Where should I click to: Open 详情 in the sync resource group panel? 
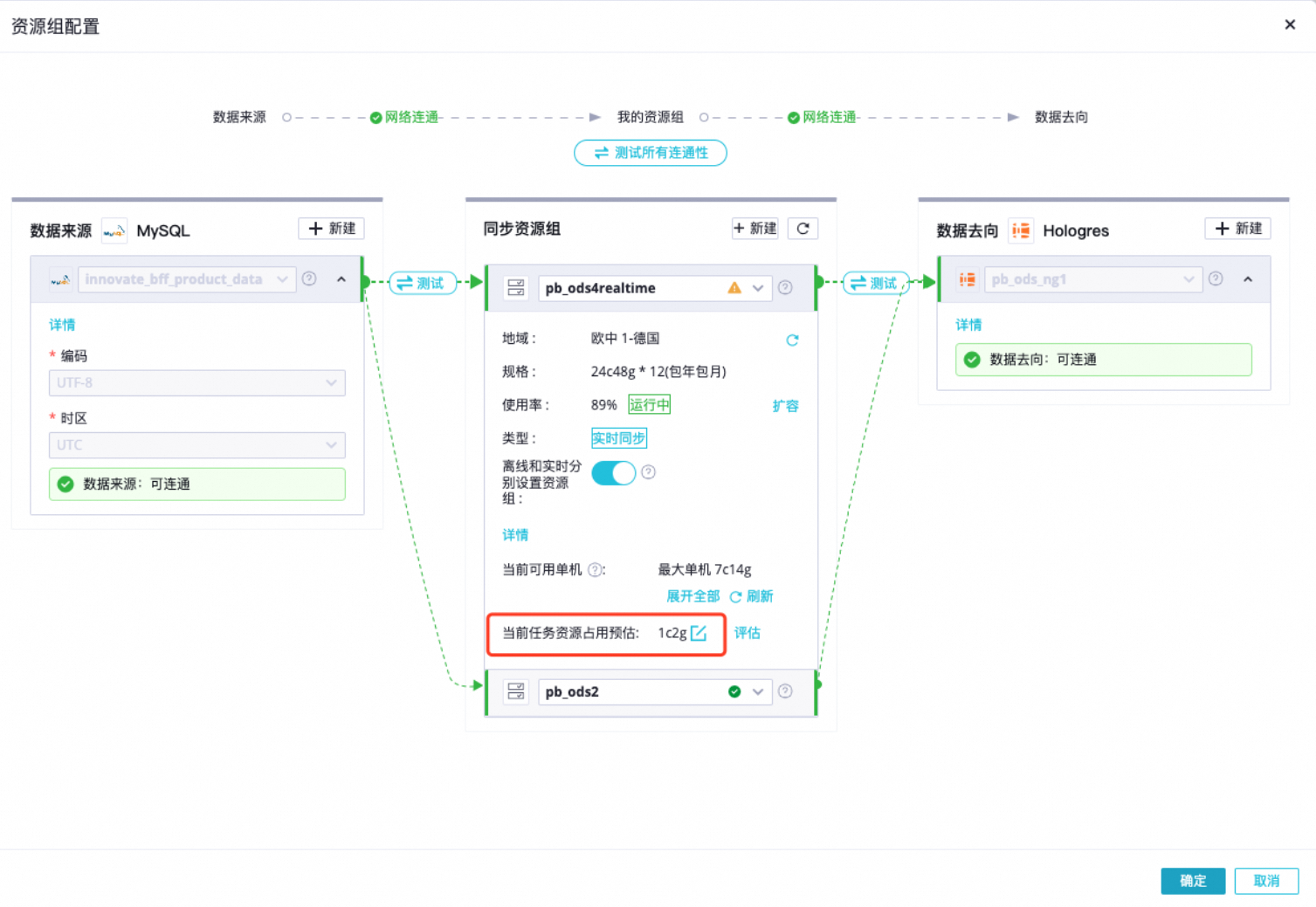[x=515, y=535]
